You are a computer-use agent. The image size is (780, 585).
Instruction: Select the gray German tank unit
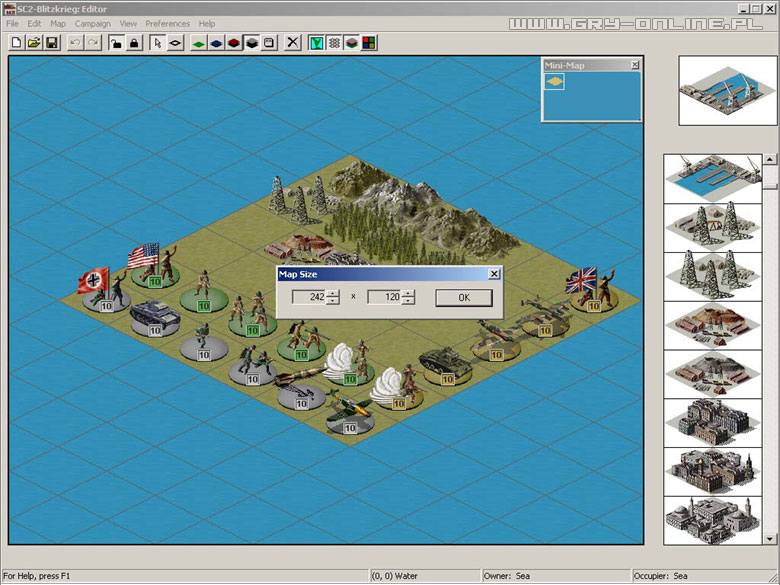(155, 317)
